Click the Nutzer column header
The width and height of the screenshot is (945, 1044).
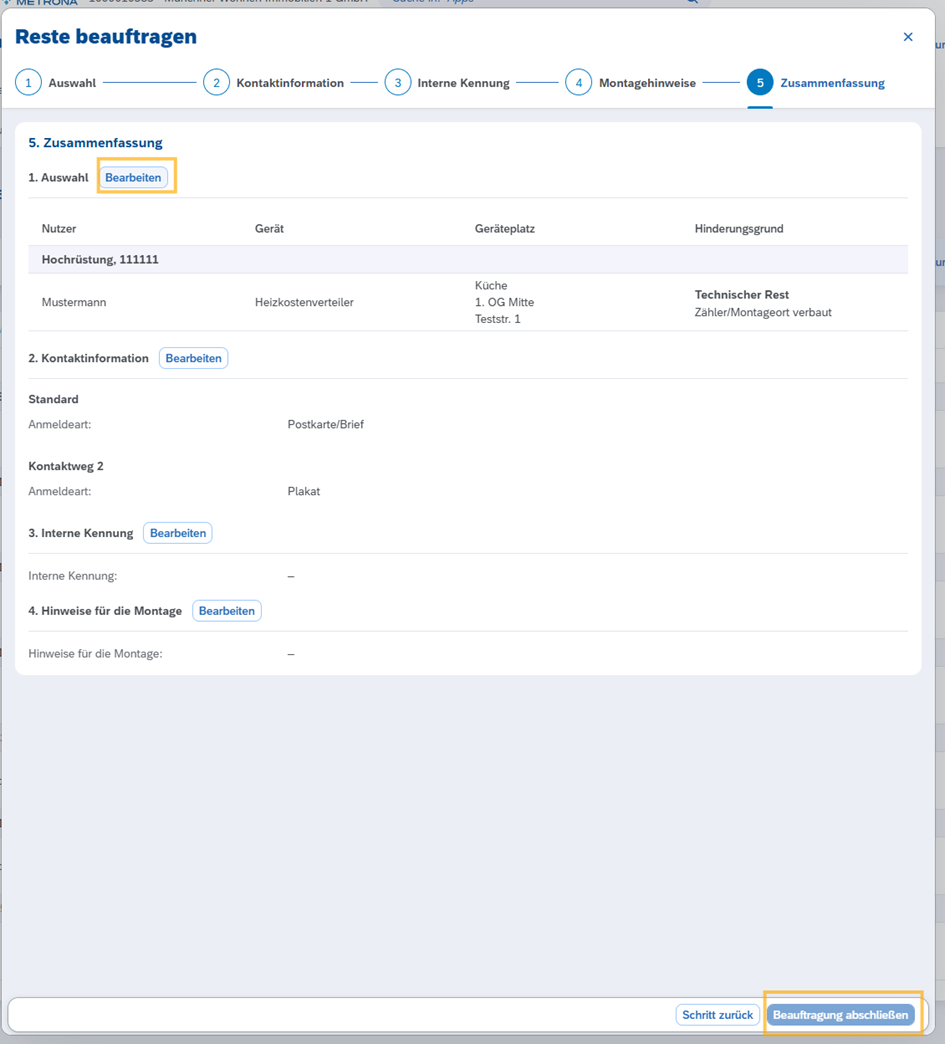[59, 229]
